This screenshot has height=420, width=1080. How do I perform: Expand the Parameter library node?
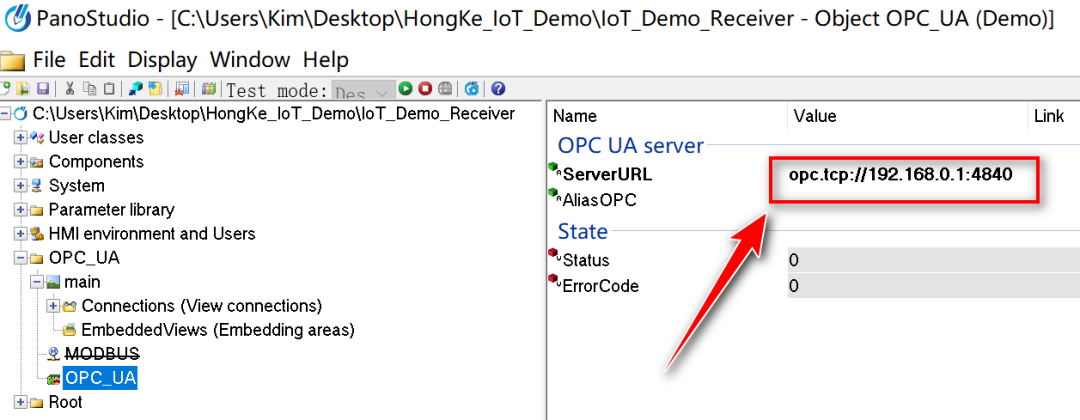click(21, 209)
